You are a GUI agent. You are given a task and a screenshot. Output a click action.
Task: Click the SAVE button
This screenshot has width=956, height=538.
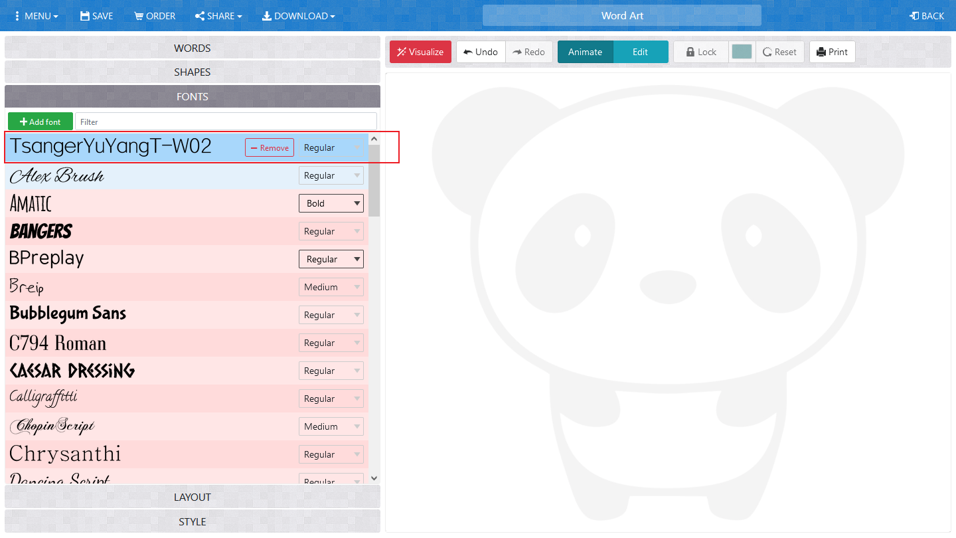[x=96, y=16]
